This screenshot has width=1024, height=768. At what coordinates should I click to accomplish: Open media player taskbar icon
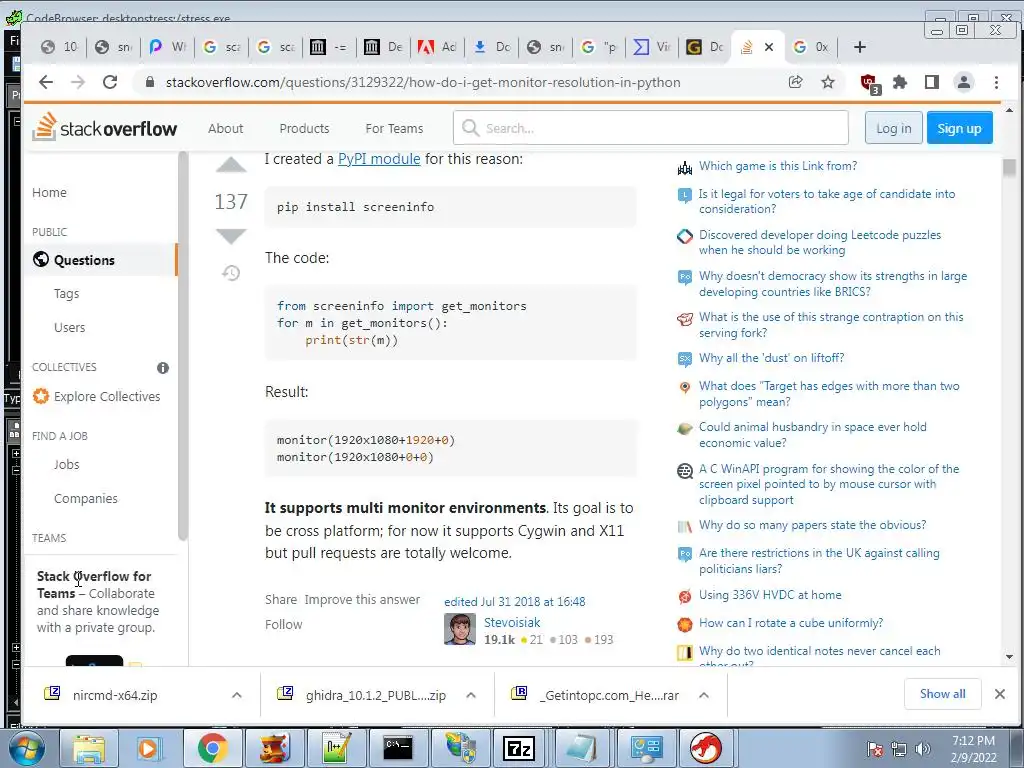click(149, 748)
